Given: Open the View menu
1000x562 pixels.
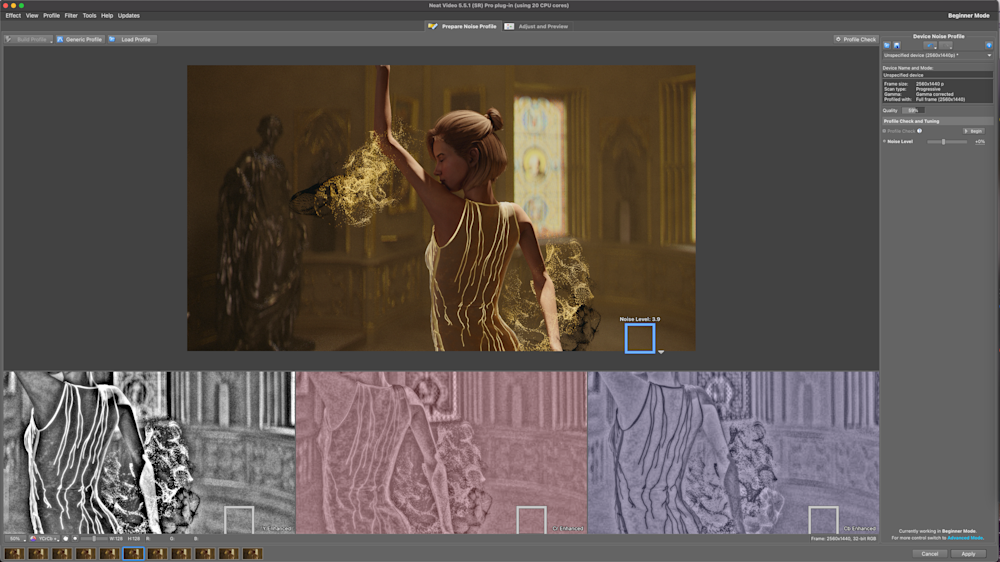Looking at the screenshot, I should tap(32, 15).
